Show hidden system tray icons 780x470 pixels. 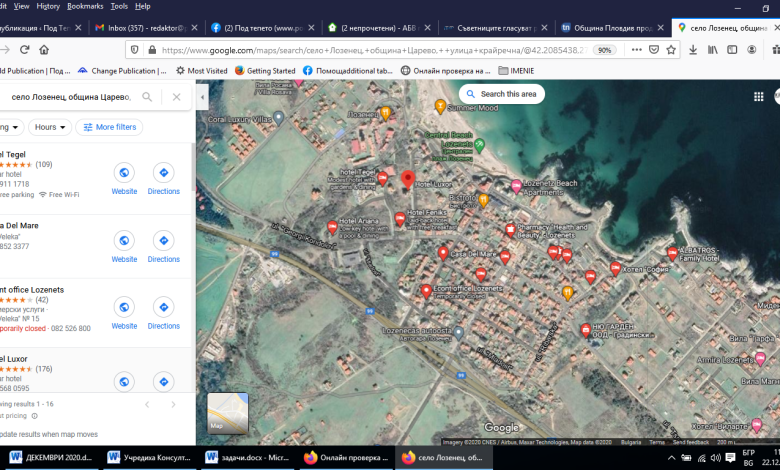pyautogui.click(x=671, y=458)
